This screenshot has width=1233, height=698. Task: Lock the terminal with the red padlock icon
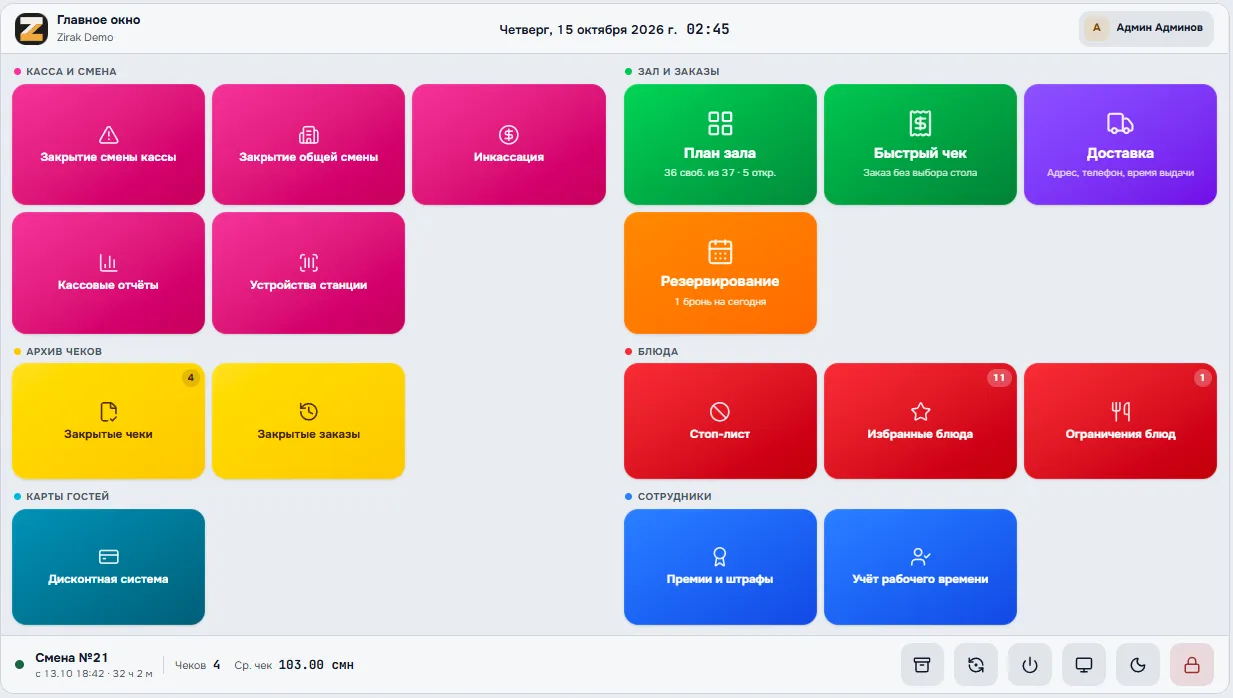click(x=1192, y=665)
